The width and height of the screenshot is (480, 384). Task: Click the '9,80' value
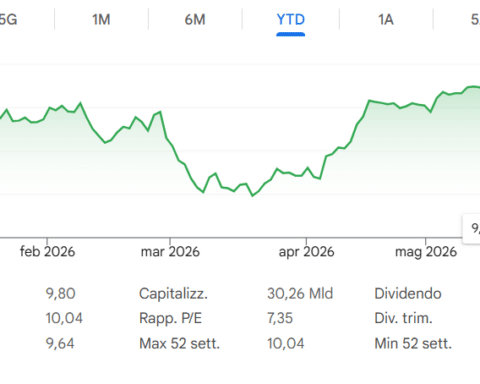coord(60,294)
